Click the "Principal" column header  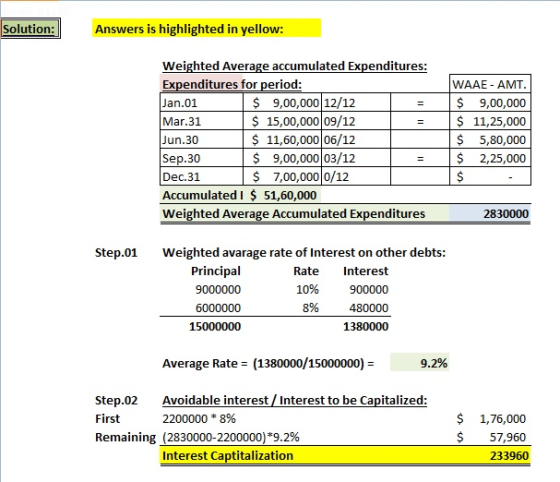click(x=216, y=271)
